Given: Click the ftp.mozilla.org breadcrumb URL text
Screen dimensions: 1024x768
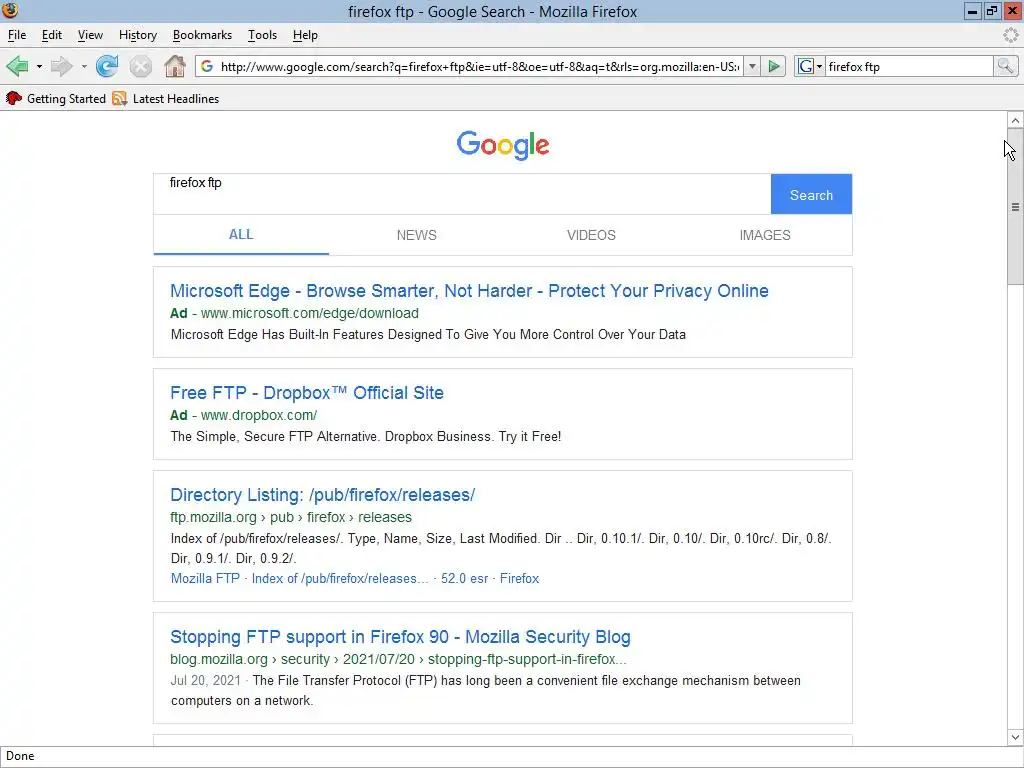Looking at the screenshot, I should pyautogui.click(x=291, y=517).
